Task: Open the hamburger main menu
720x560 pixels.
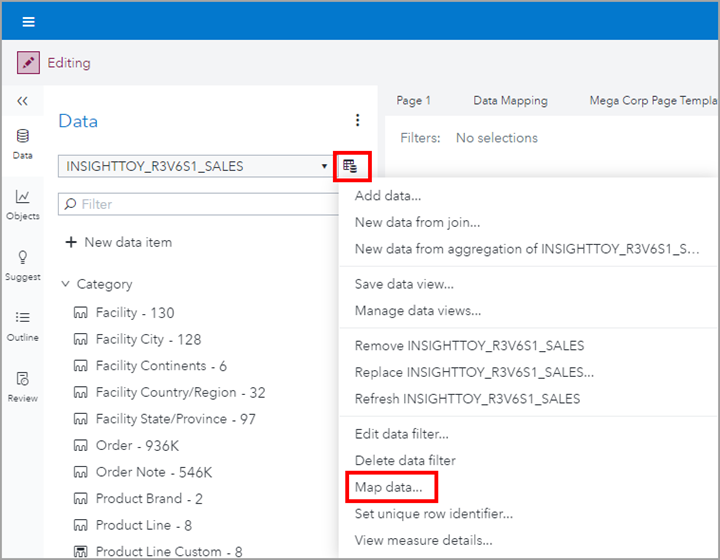Action: click(29, 21)
